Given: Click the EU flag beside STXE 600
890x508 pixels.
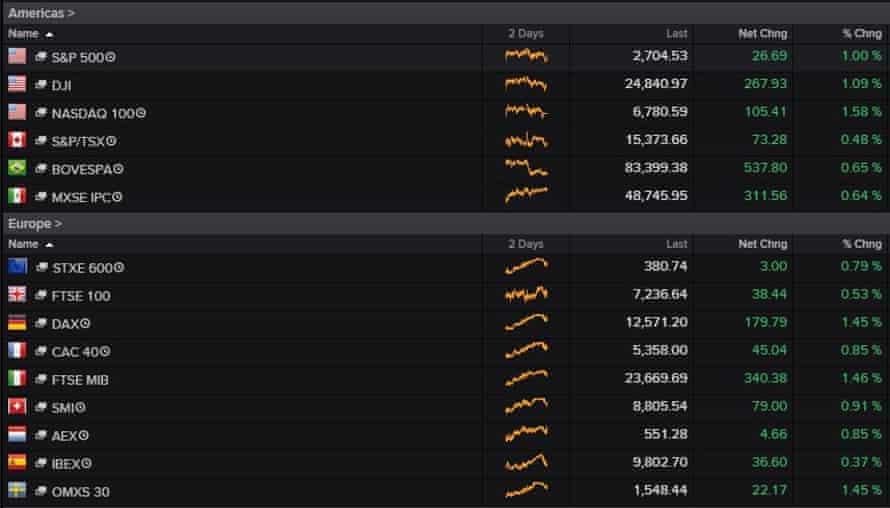Looking at the screenshot, I should click(x=17, y=266).
